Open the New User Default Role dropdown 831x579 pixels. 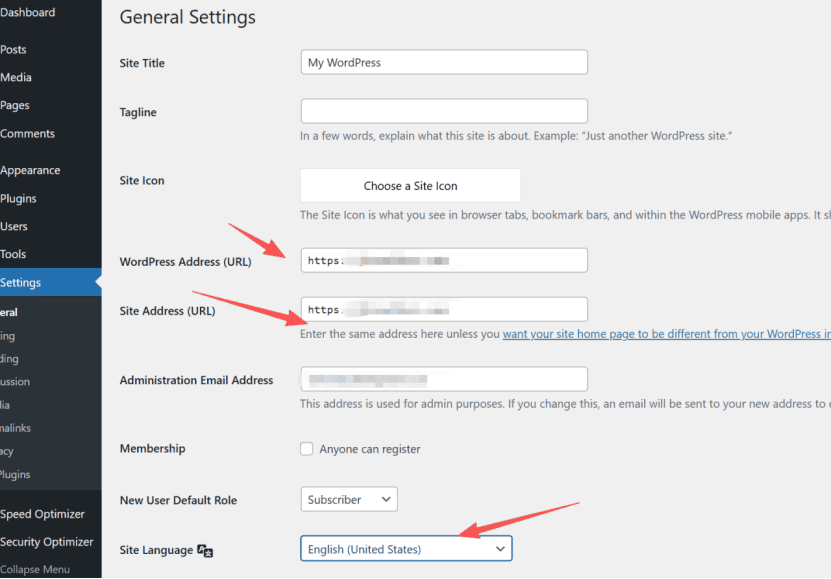tap(349, 500)
